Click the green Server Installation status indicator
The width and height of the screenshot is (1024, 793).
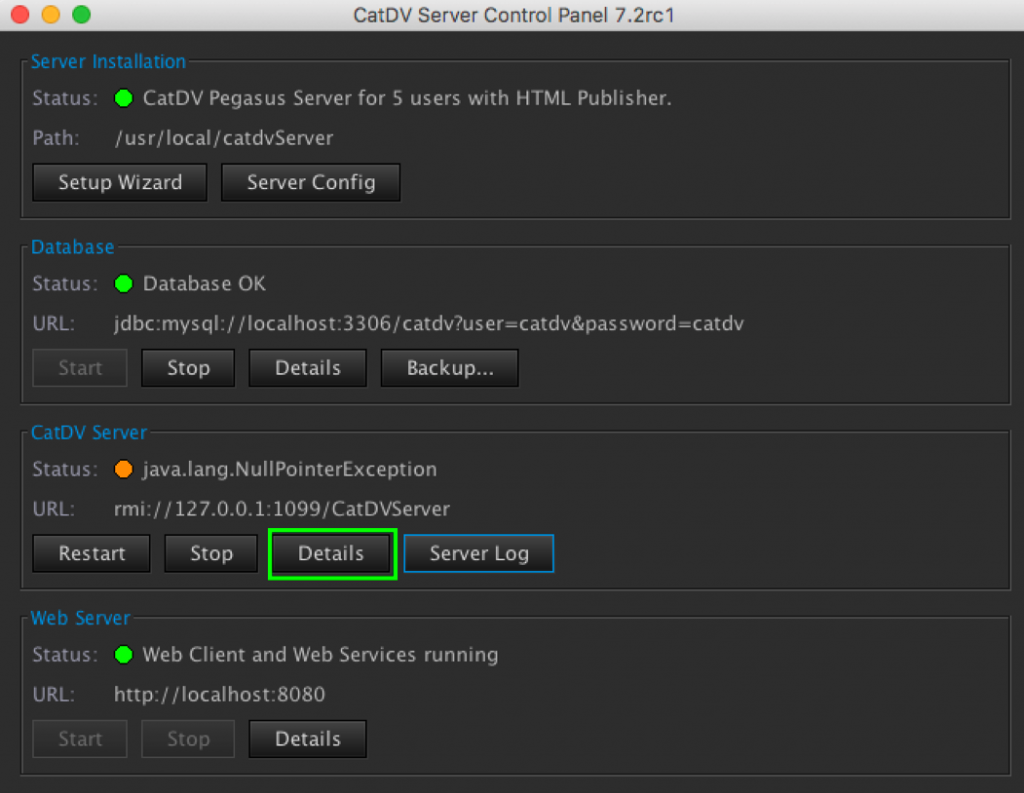tap(123, 99)
